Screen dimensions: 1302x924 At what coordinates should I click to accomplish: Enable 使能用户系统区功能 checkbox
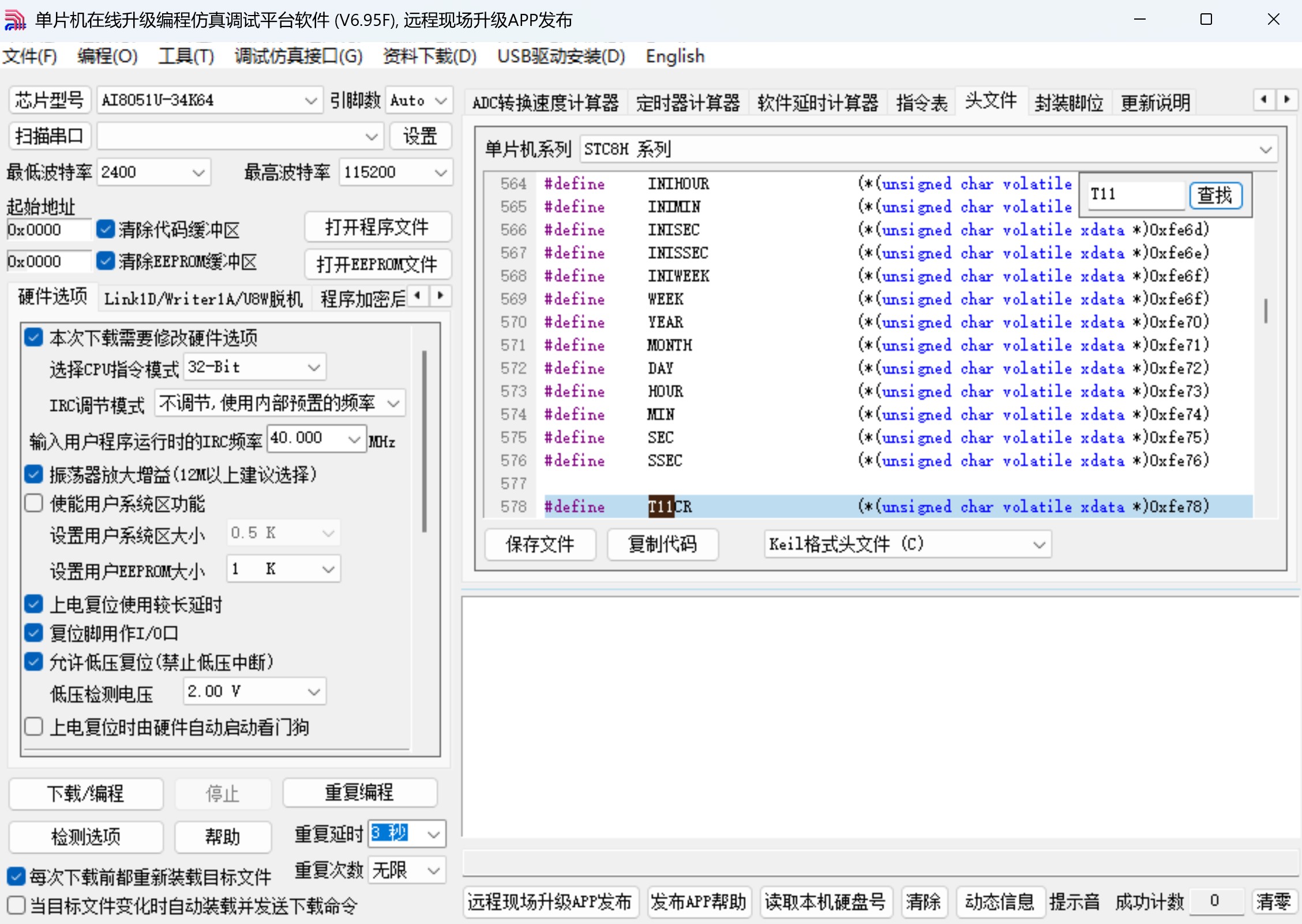[x=33, y=503]
